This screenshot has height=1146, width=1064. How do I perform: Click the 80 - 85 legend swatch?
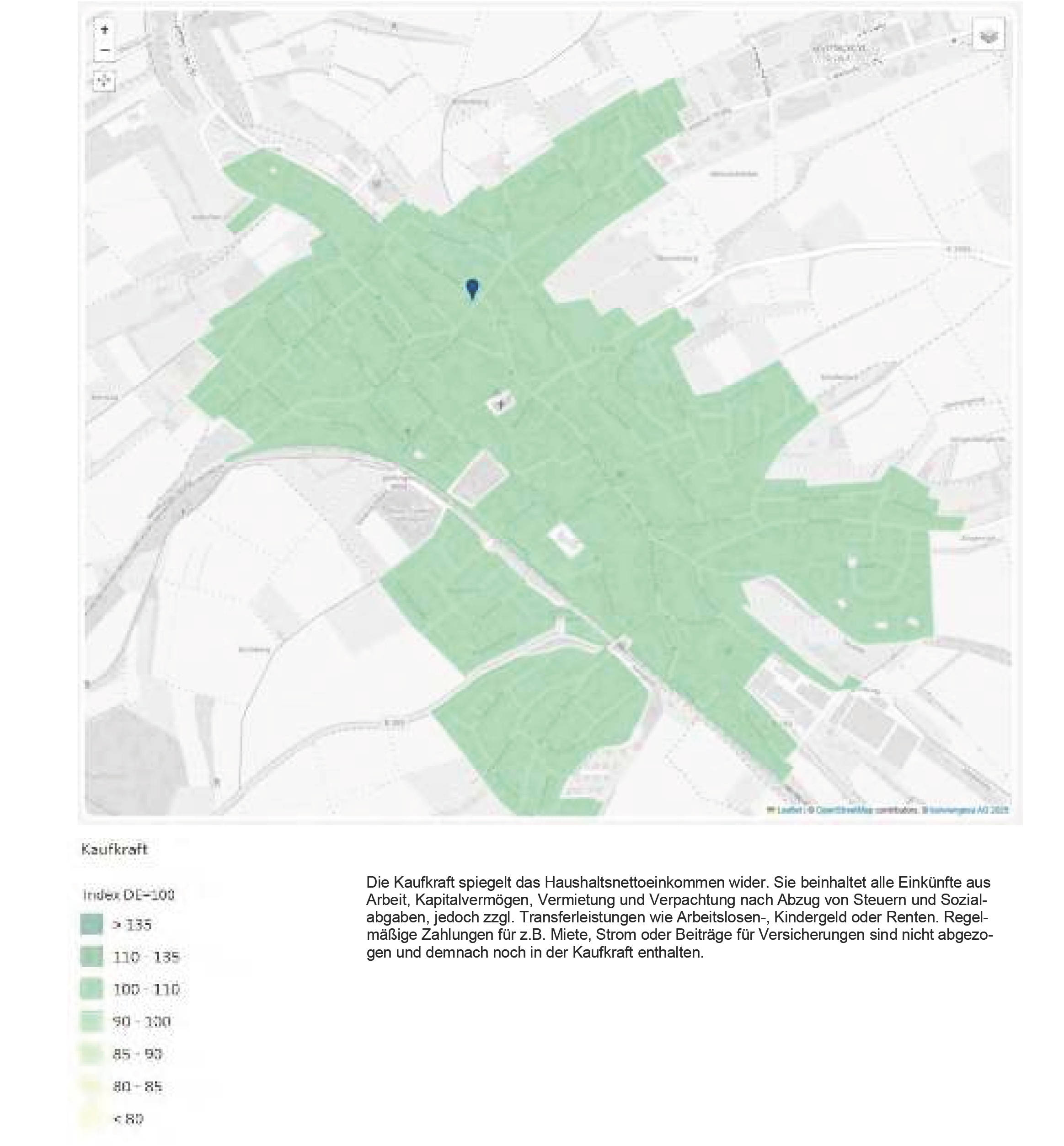(91, 1086)
